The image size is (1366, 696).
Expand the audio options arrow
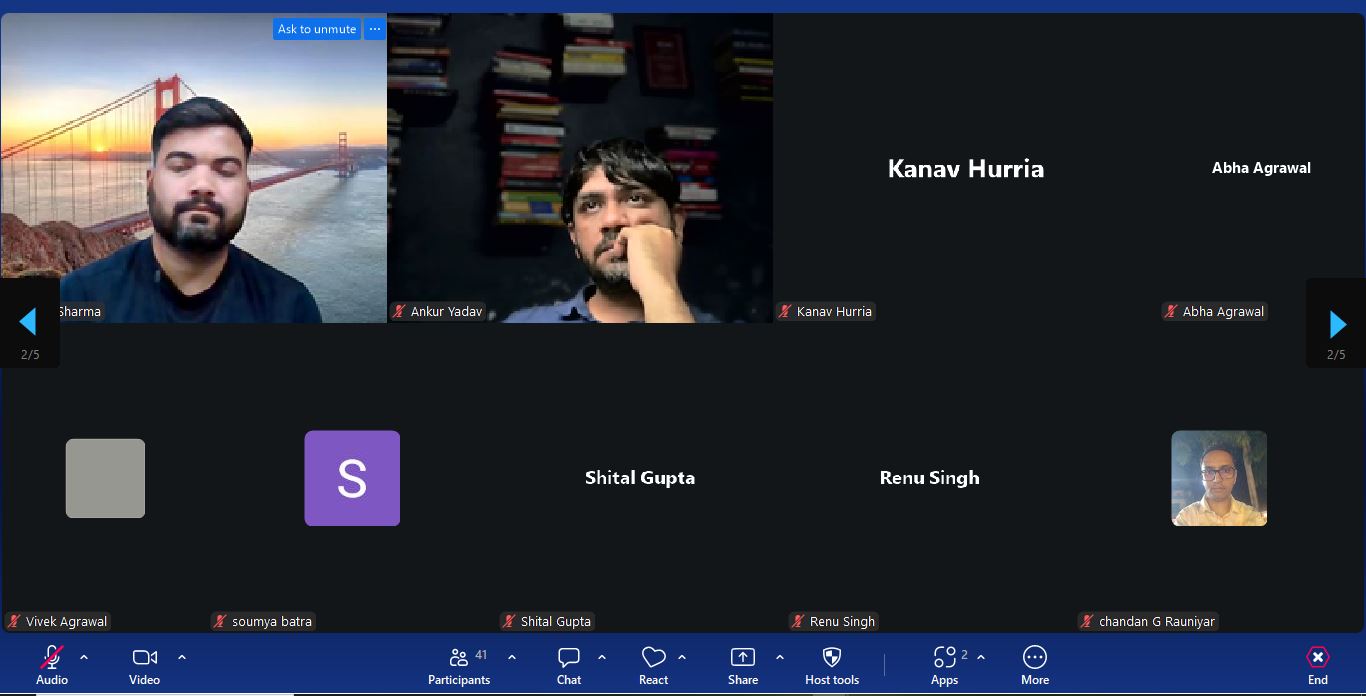tap(84, 657)
